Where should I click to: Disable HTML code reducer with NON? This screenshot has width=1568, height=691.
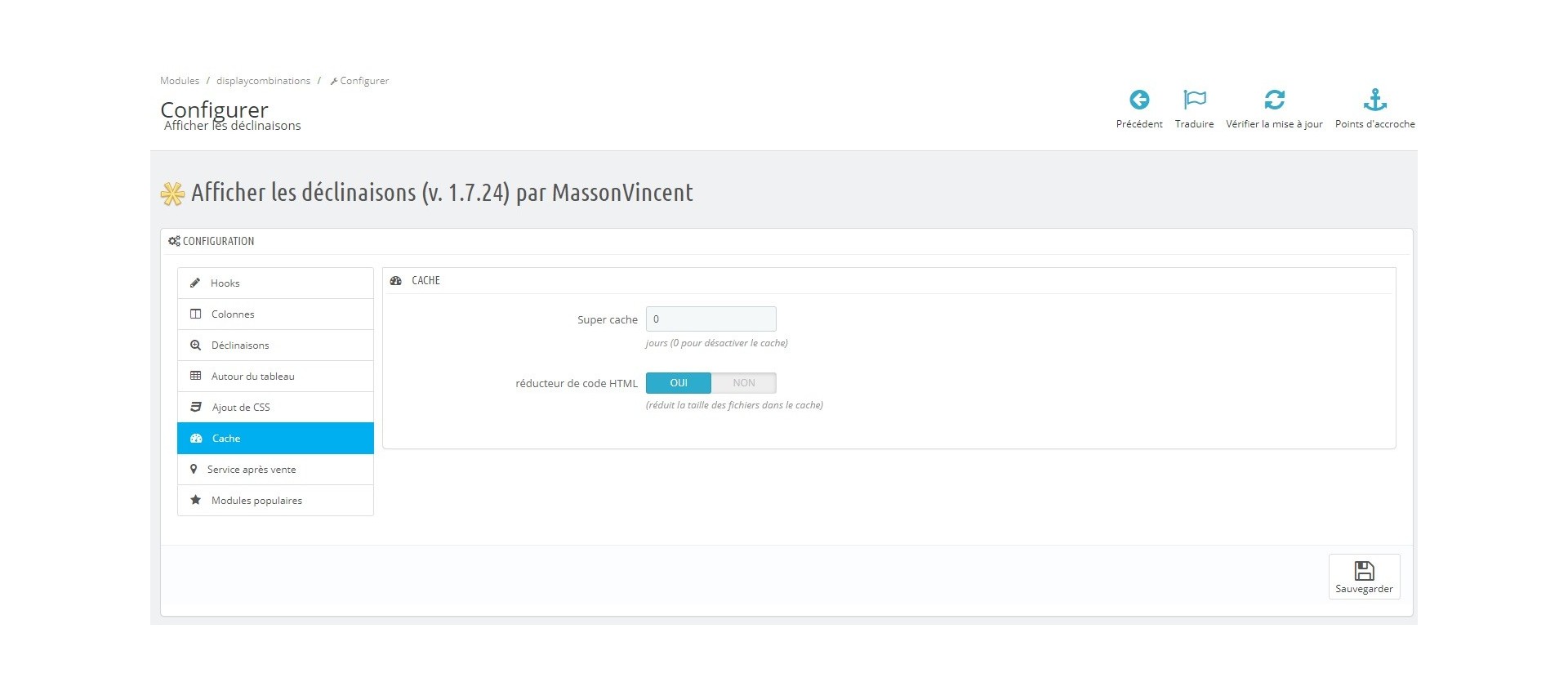(743, 383)
